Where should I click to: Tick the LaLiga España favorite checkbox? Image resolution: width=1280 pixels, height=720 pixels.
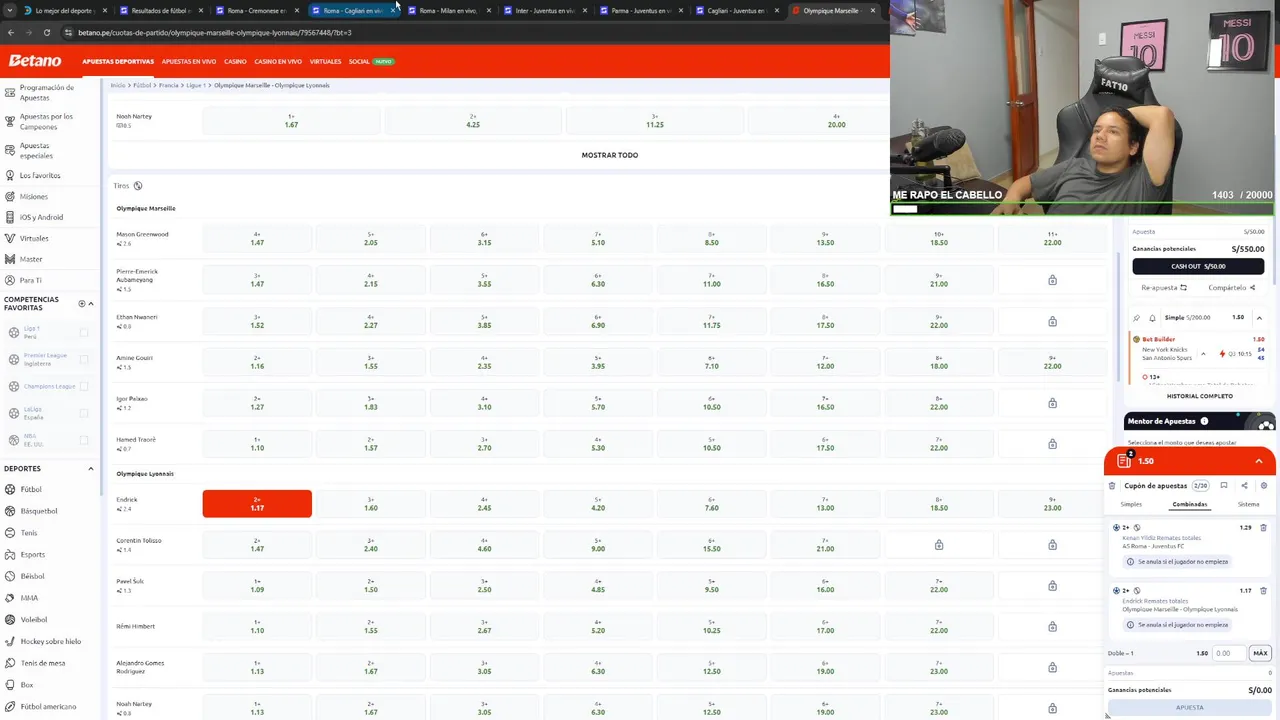pyautogui.click(x=84, y=413)
